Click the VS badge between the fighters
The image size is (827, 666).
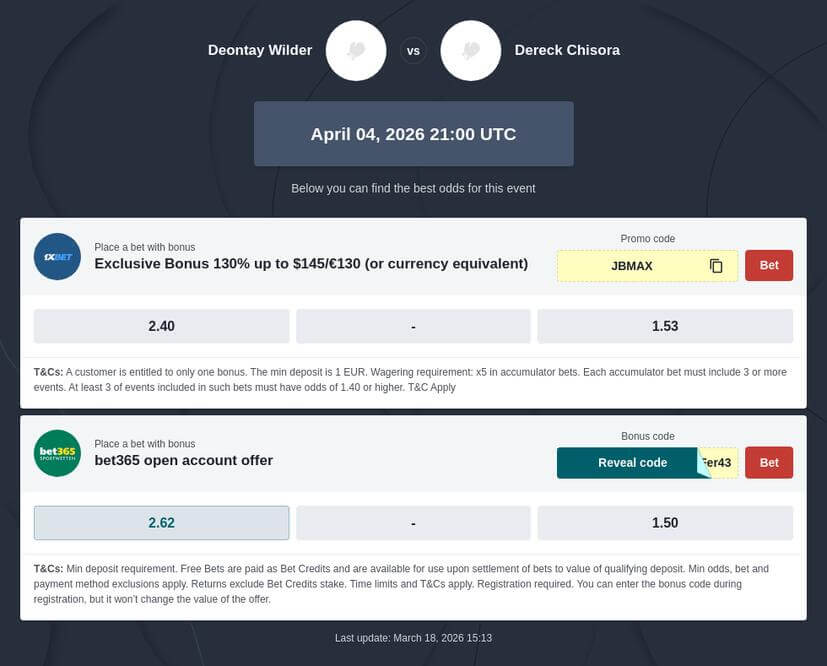point(413,50)
